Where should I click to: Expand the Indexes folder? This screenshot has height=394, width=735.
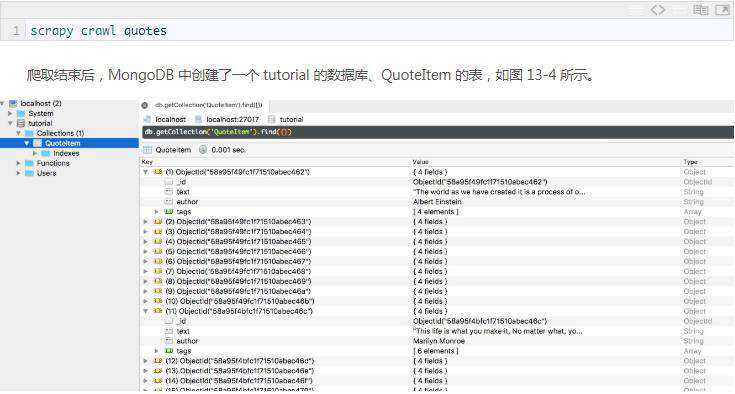35,153
